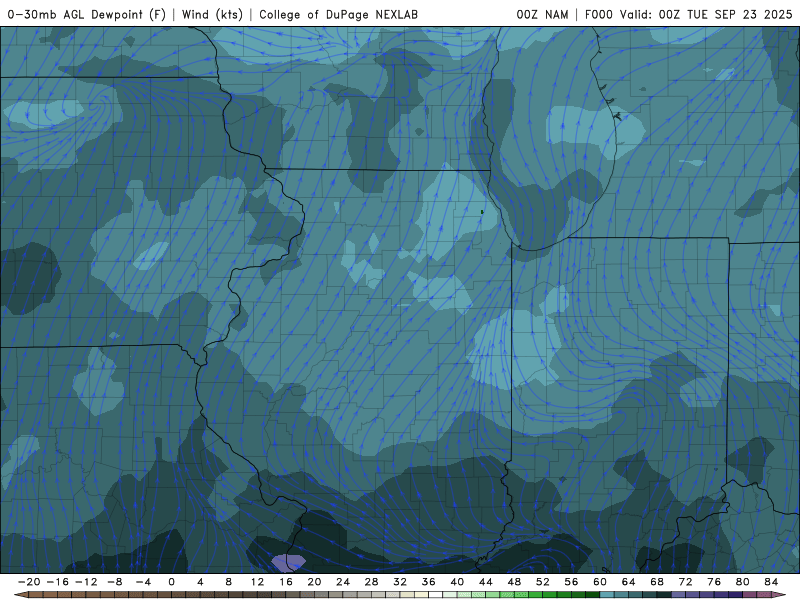
Task: Click the purple dewpoint patch on the map
Action: point(288,563)
